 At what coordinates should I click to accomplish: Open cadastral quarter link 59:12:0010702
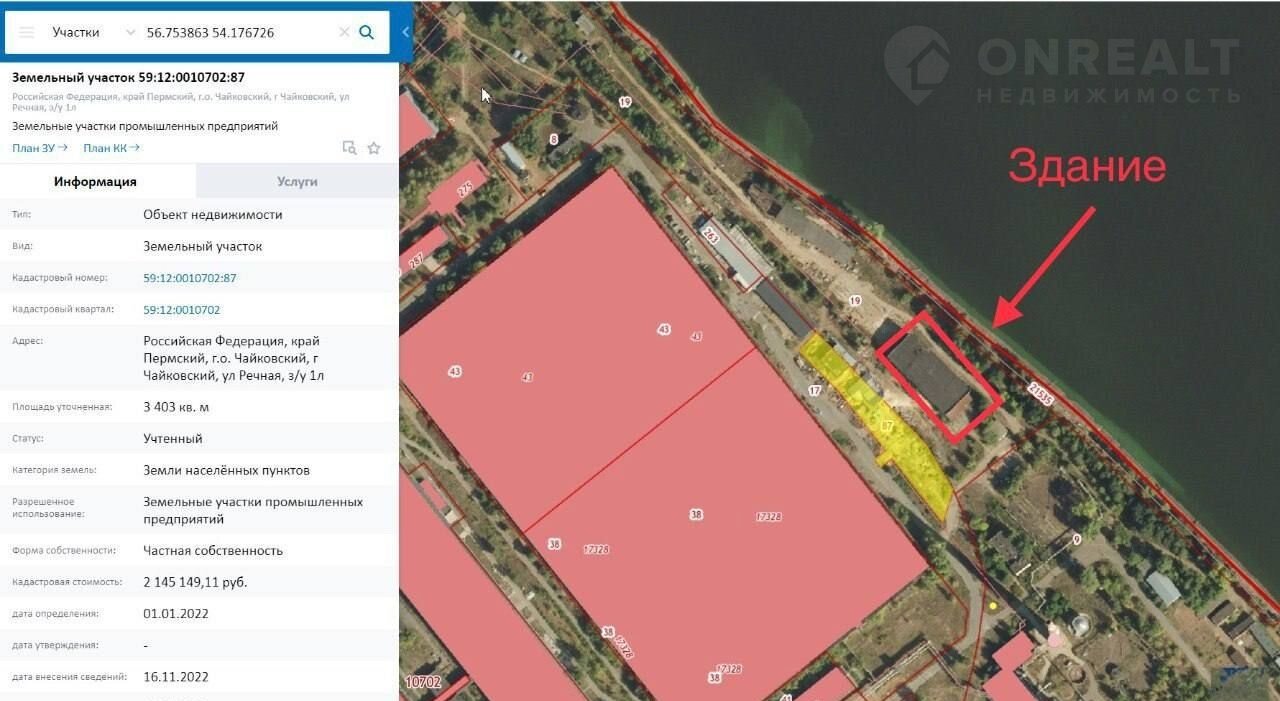click(182, 310)
